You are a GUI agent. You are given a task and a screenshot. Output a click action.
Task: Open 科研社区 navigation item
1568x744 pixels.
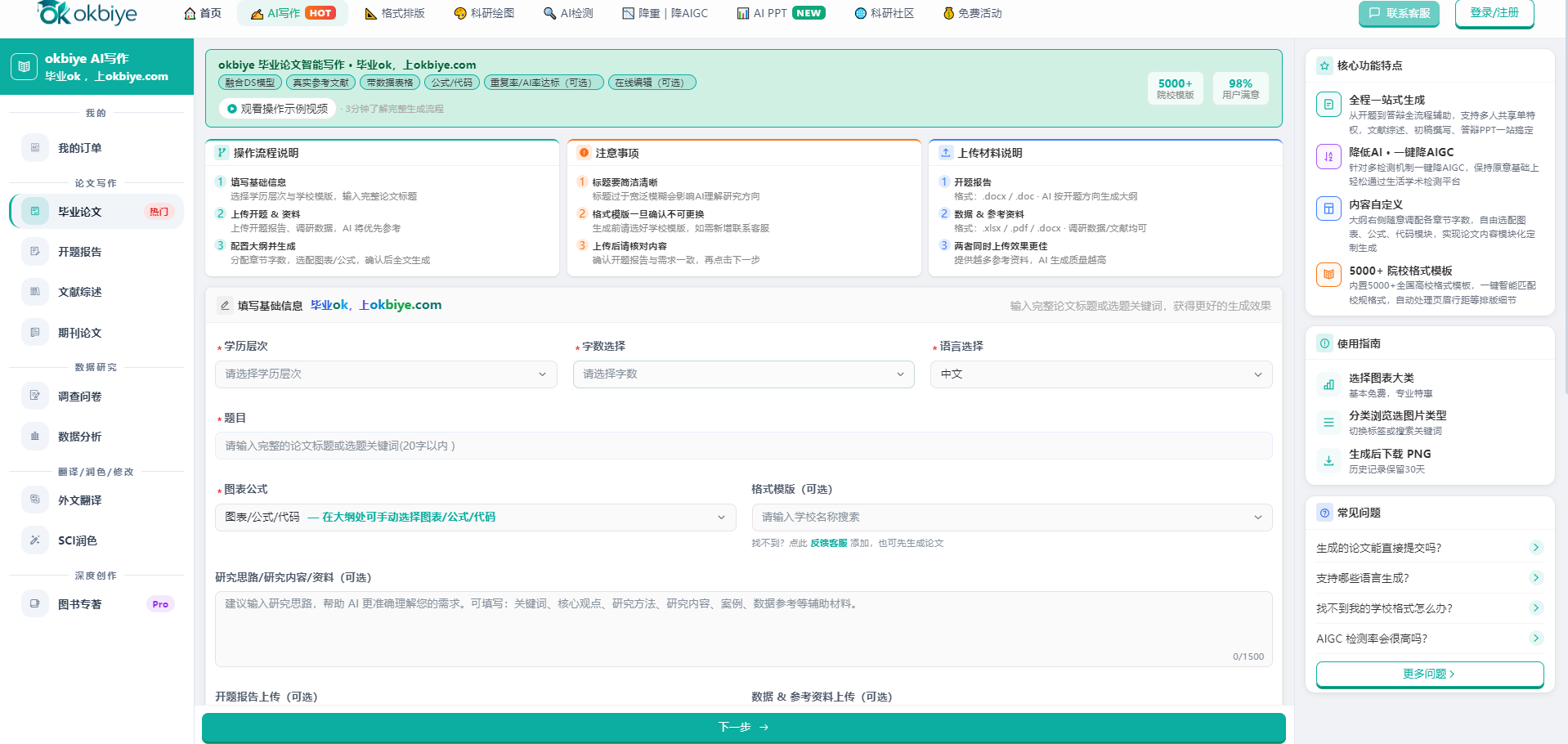click(885, 13)
